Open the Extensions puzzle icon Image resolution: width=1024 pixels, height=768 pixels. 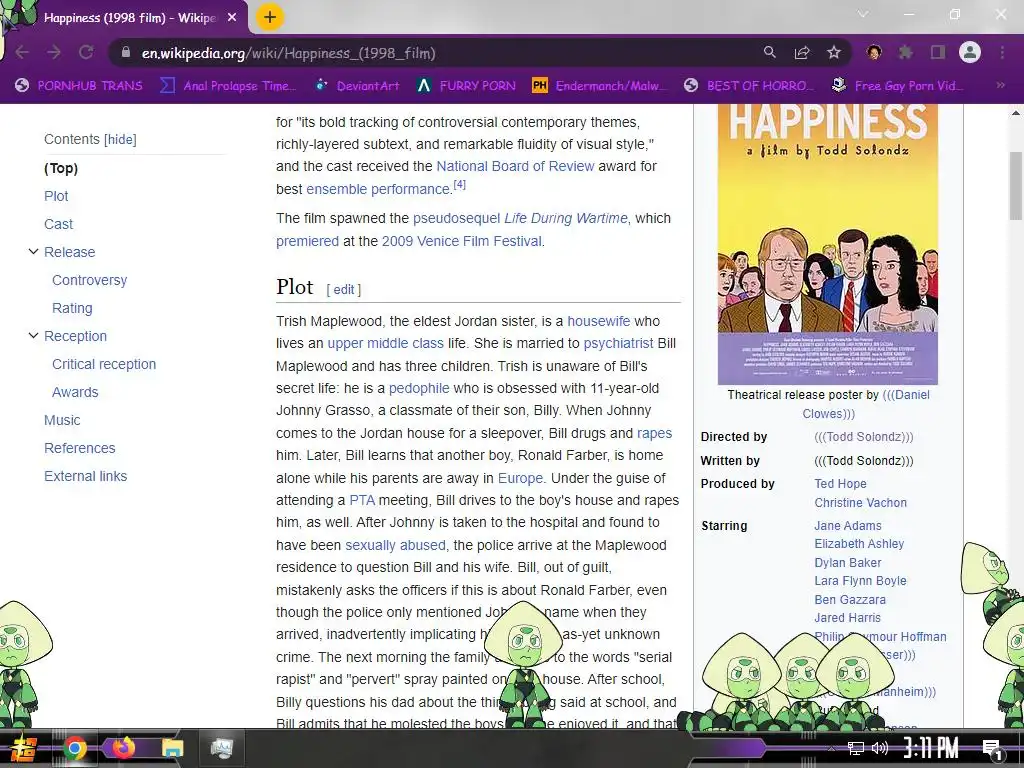(x=906, y=52)
